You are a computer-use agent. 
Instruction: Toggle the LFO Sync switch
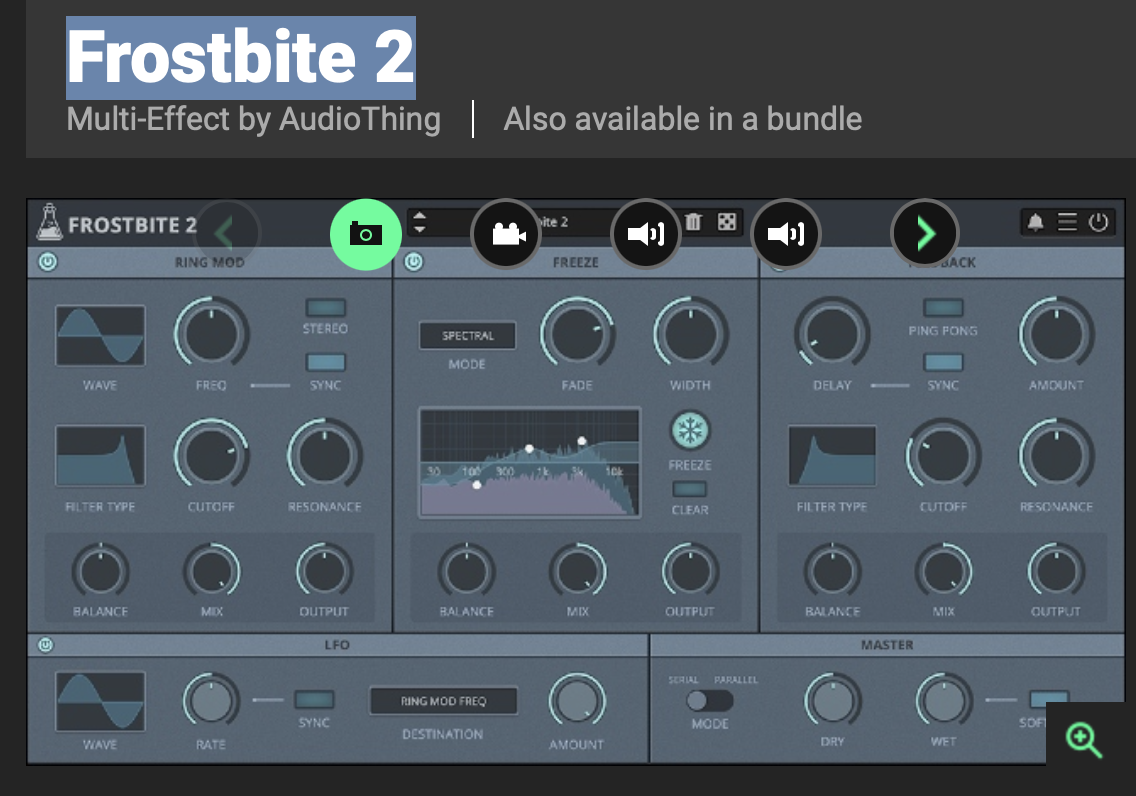coord(314,699)
